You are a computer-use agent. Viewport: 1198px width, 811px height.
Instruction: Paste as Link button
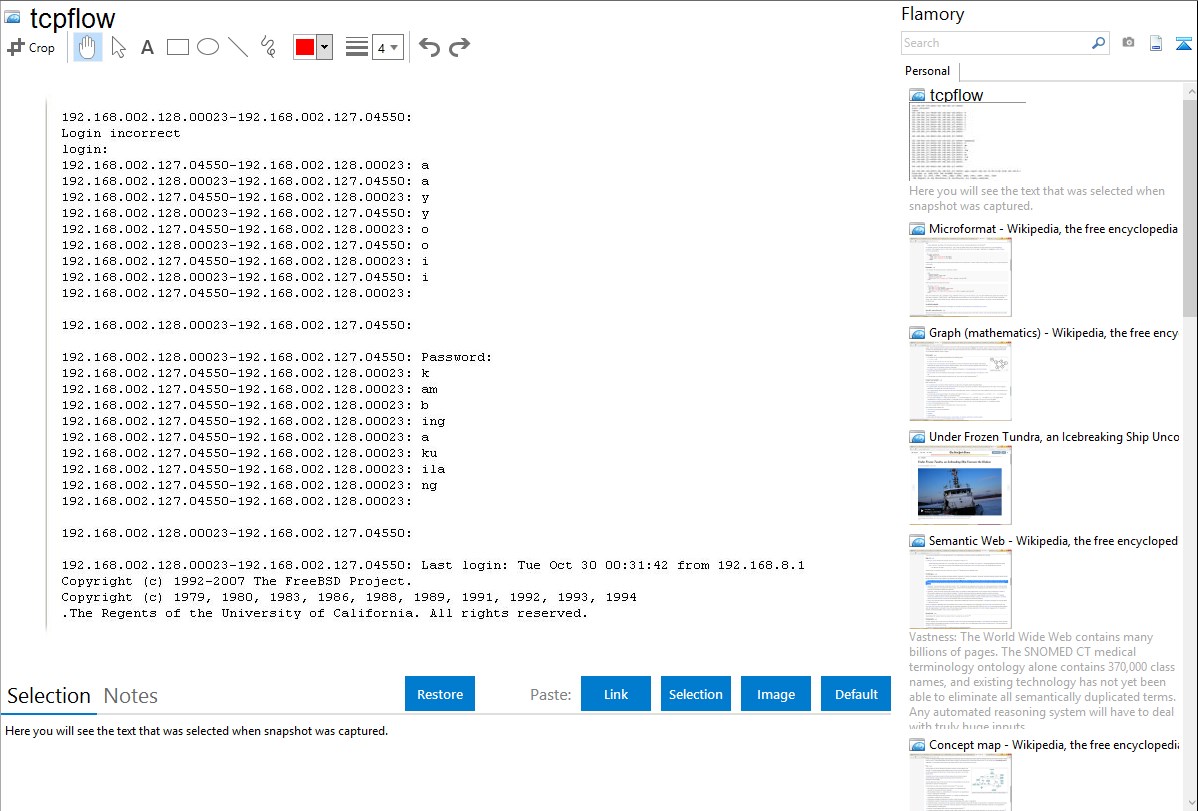[616, 694]
